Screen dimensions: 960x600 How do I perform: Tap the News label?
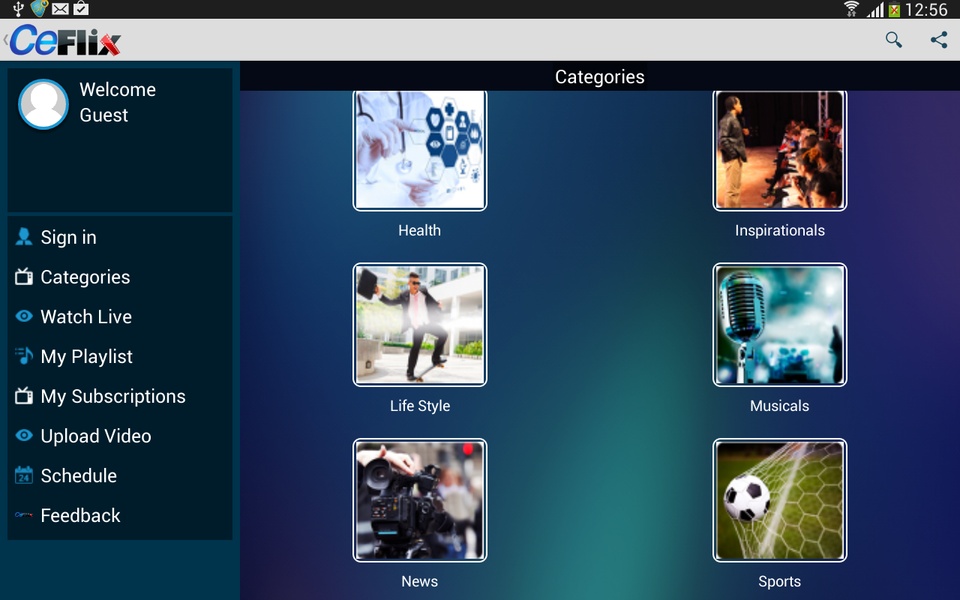[419, 581]
